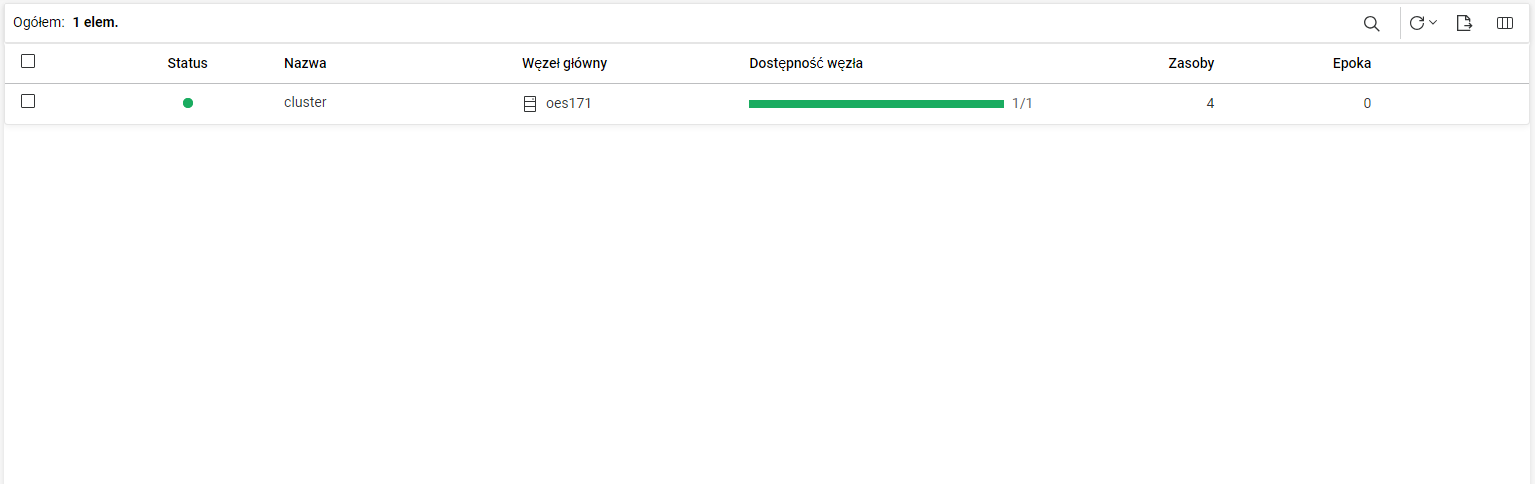Viewport: 1535px width, 484px height.
Task: Open the cluster name entry
Action: [x=305, y=102]
